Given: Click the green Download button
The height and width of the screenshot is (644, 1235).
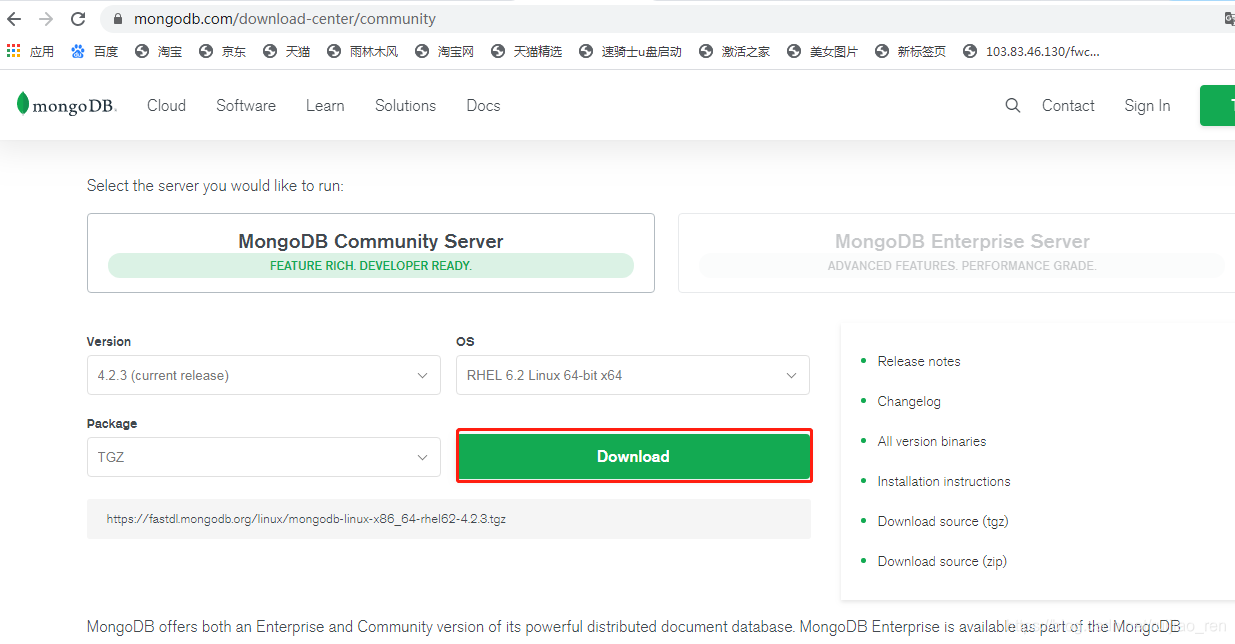Looking at the screenshot, I should [x=633, y=456].
